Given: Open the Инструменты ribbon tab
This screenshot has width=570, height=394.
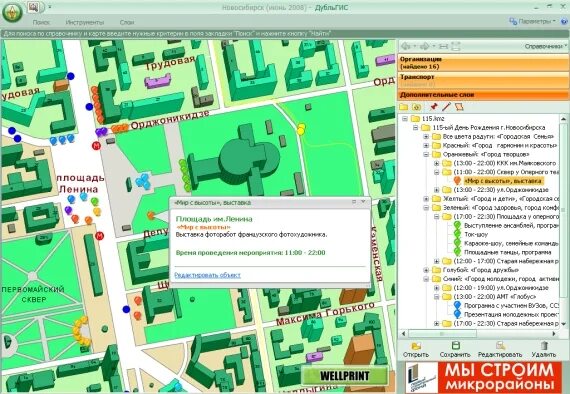Looking at the screenshot, I should coord(85,22).
